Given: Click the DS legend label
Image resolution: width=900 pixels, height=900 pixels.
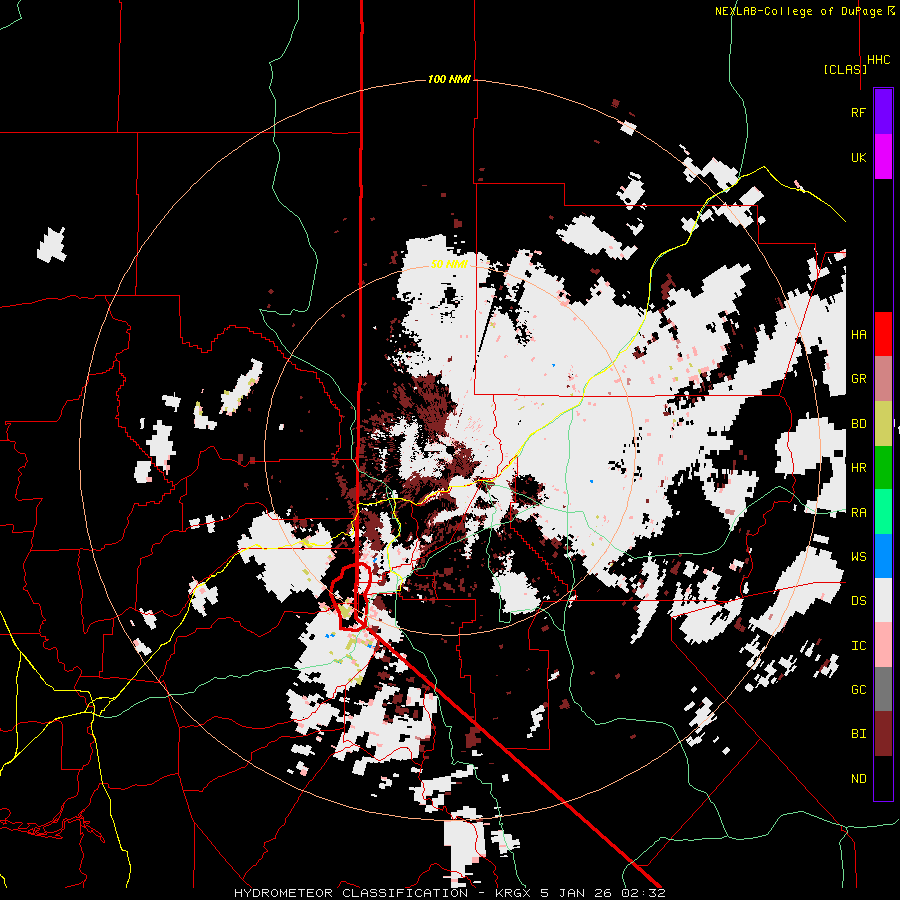Looking at the screenshot, I should 858,601.
